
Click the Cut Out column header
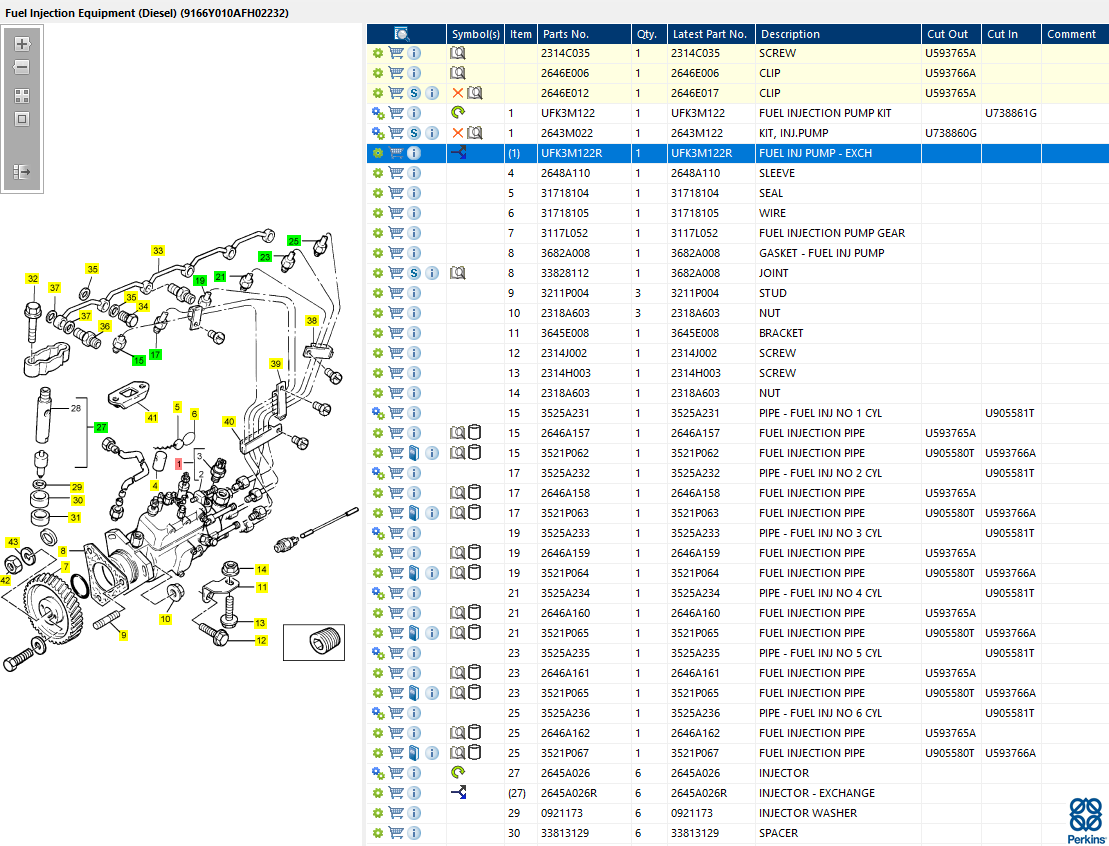click(951, 34)
